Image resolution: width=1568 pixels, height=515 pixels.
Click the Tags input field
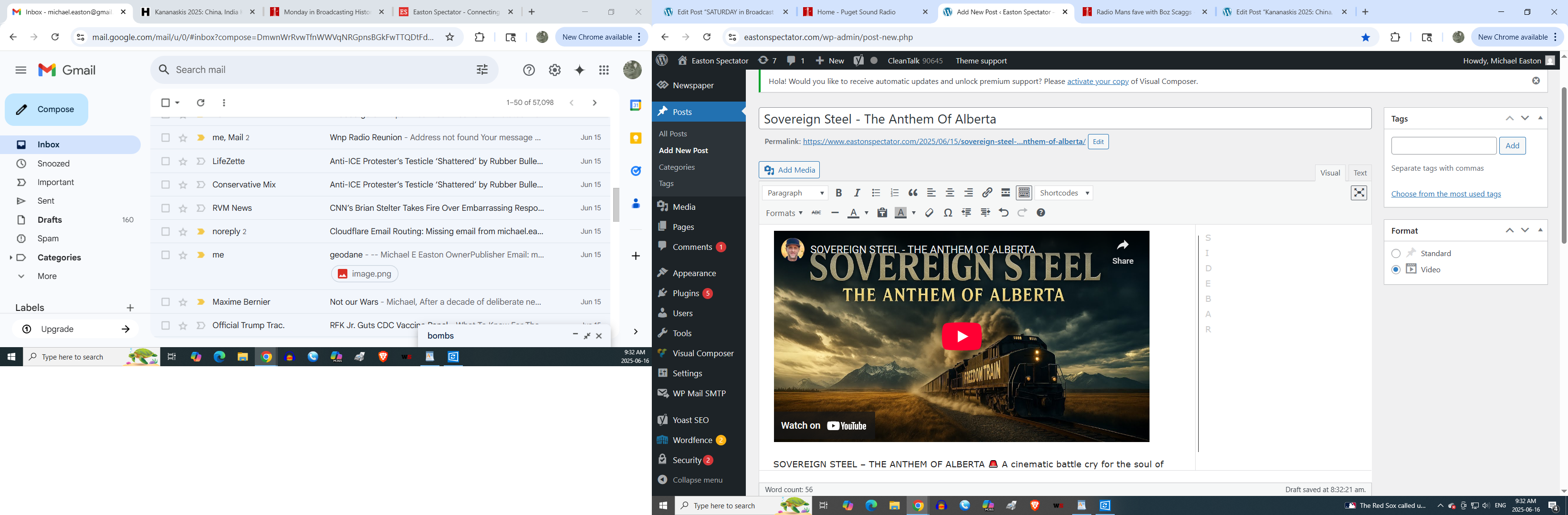coord(1443,146)
